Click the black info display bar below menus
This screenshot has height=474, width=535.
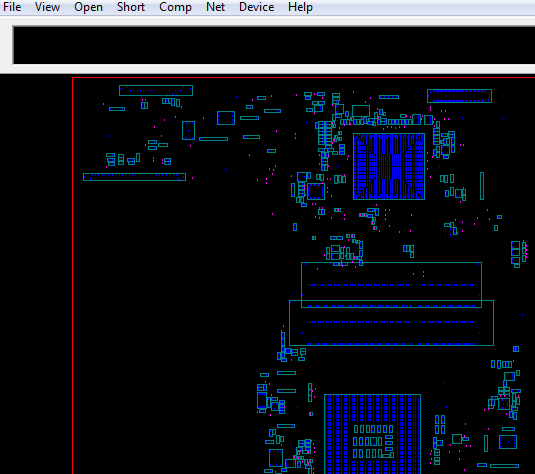[274, 45]
